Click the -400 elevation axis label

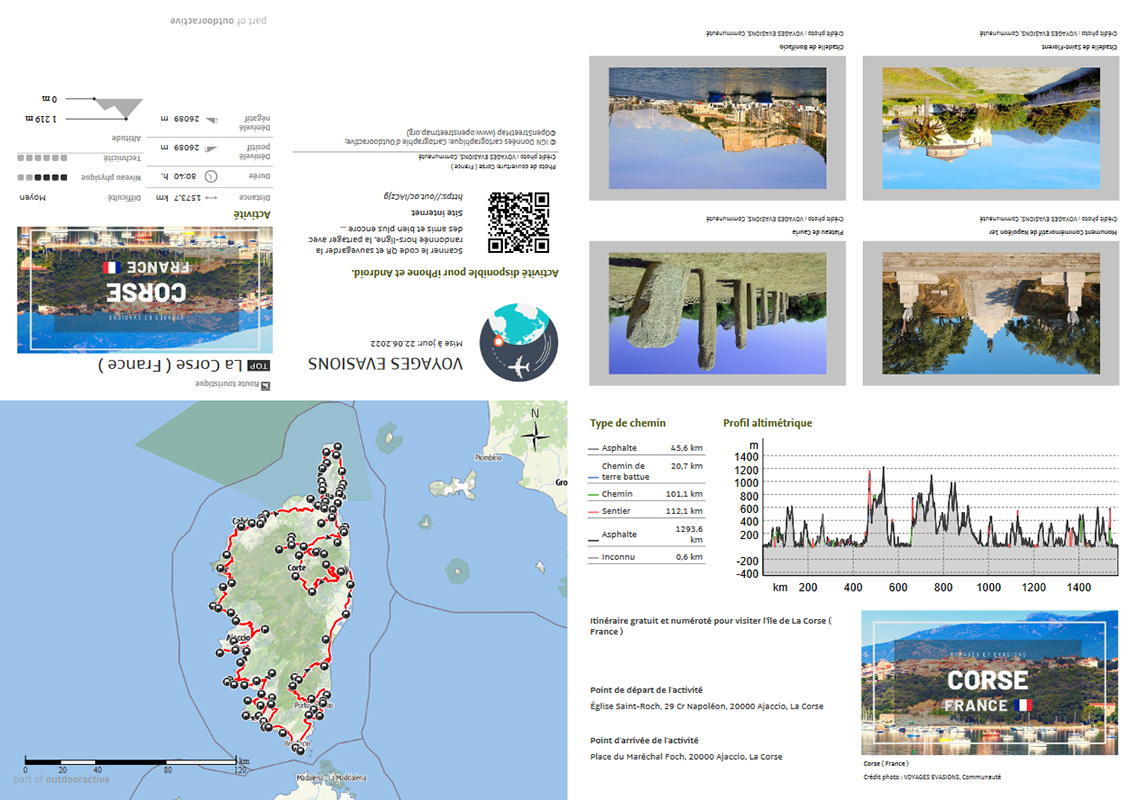[x=747, y=574]
